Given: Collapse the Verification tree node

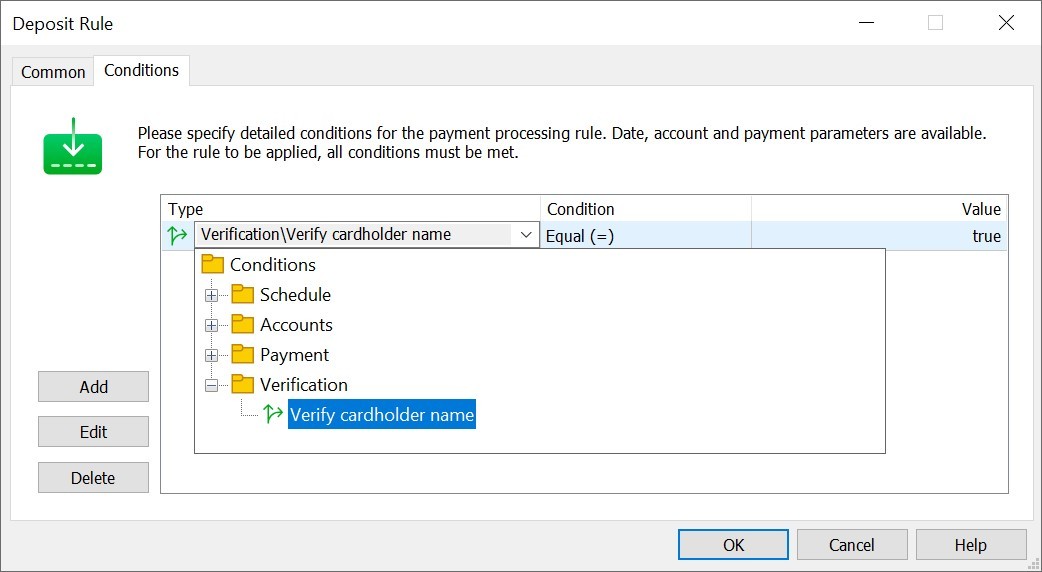Looking at the screenshot, I should click(211, 386).
